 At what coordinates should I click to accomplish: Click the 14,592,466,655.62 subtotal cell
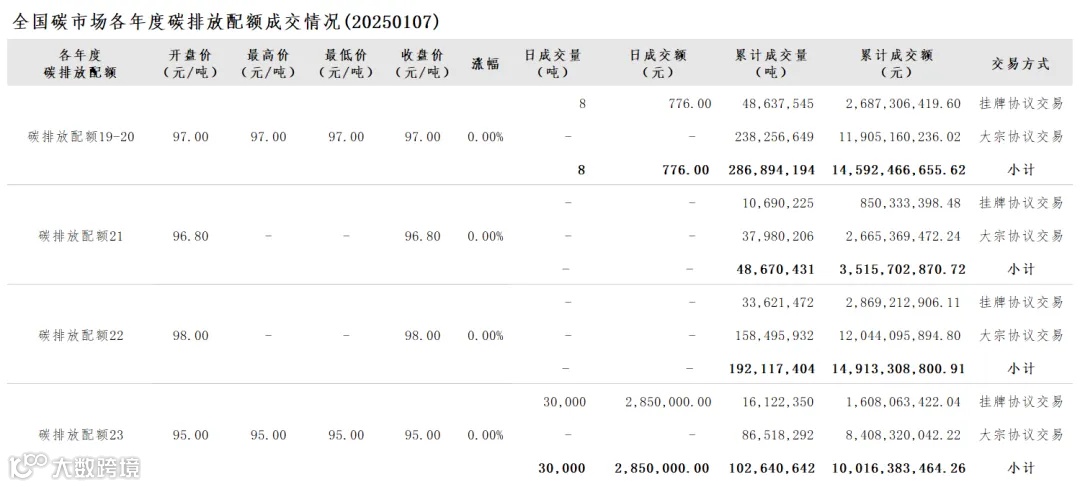899,169
